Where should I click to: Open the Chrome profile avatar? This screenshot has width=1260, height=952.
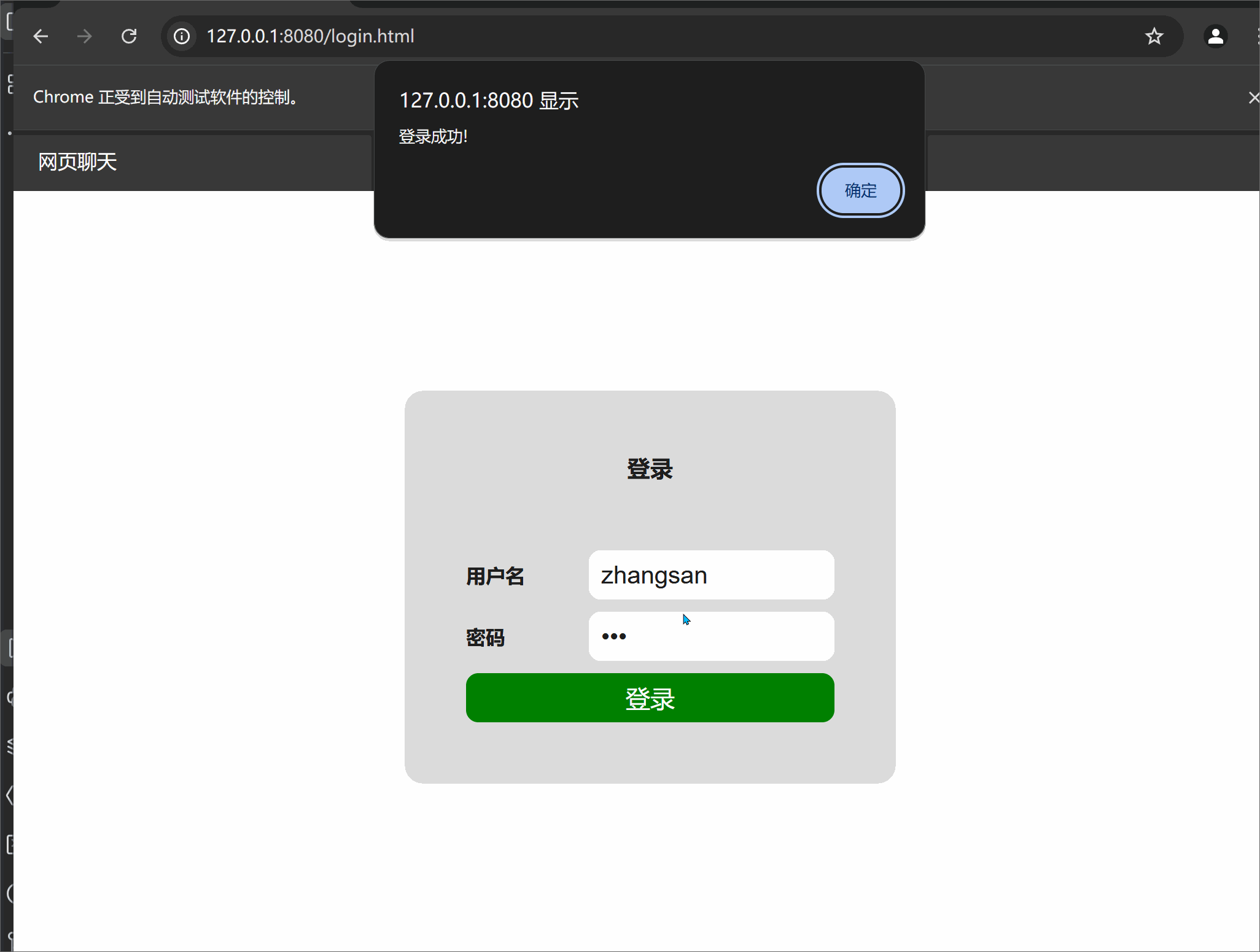tap(1215, 36)
